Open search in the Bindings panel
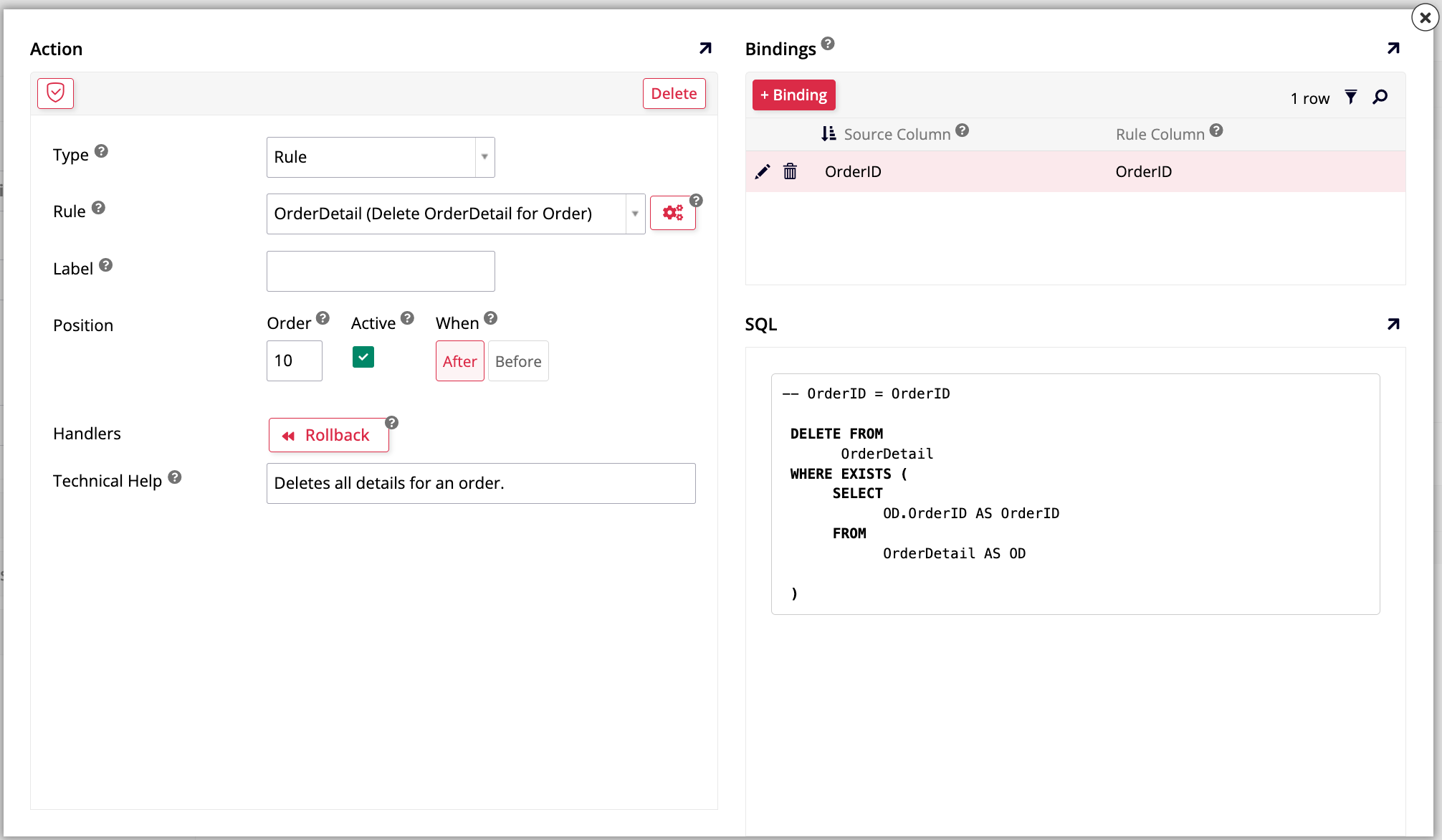 point(1380,97)
